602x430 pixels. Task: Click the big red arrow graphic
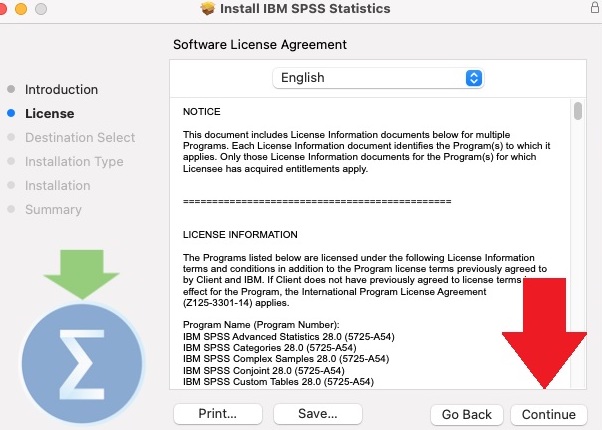click(x=543, y=335)
